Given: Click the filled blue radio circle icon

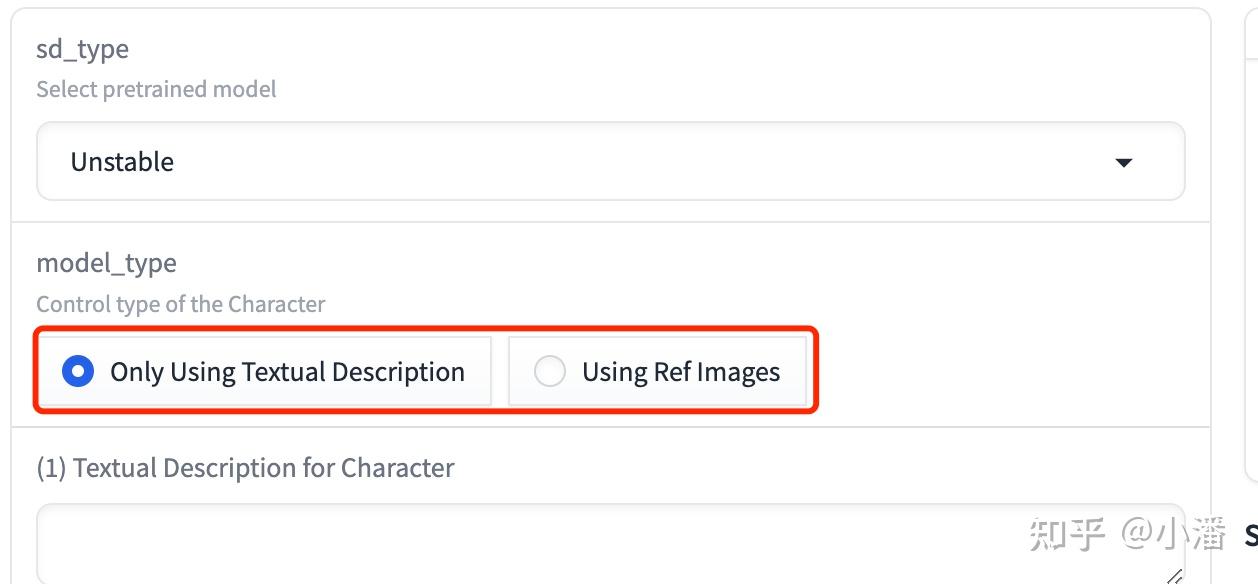Looking at the screenshot, I should (78, 372).
